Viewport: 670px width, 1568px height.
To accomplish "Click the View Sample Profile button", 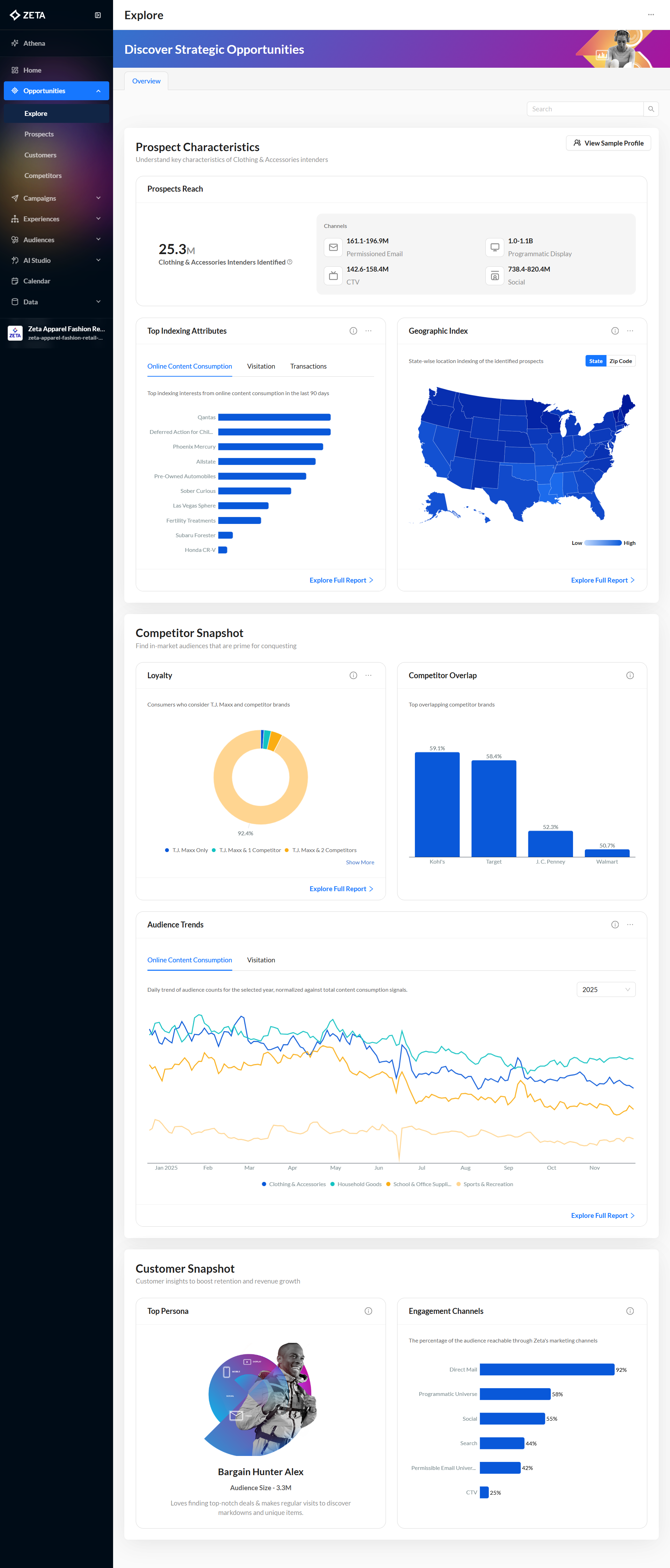I will coord(608,143).
